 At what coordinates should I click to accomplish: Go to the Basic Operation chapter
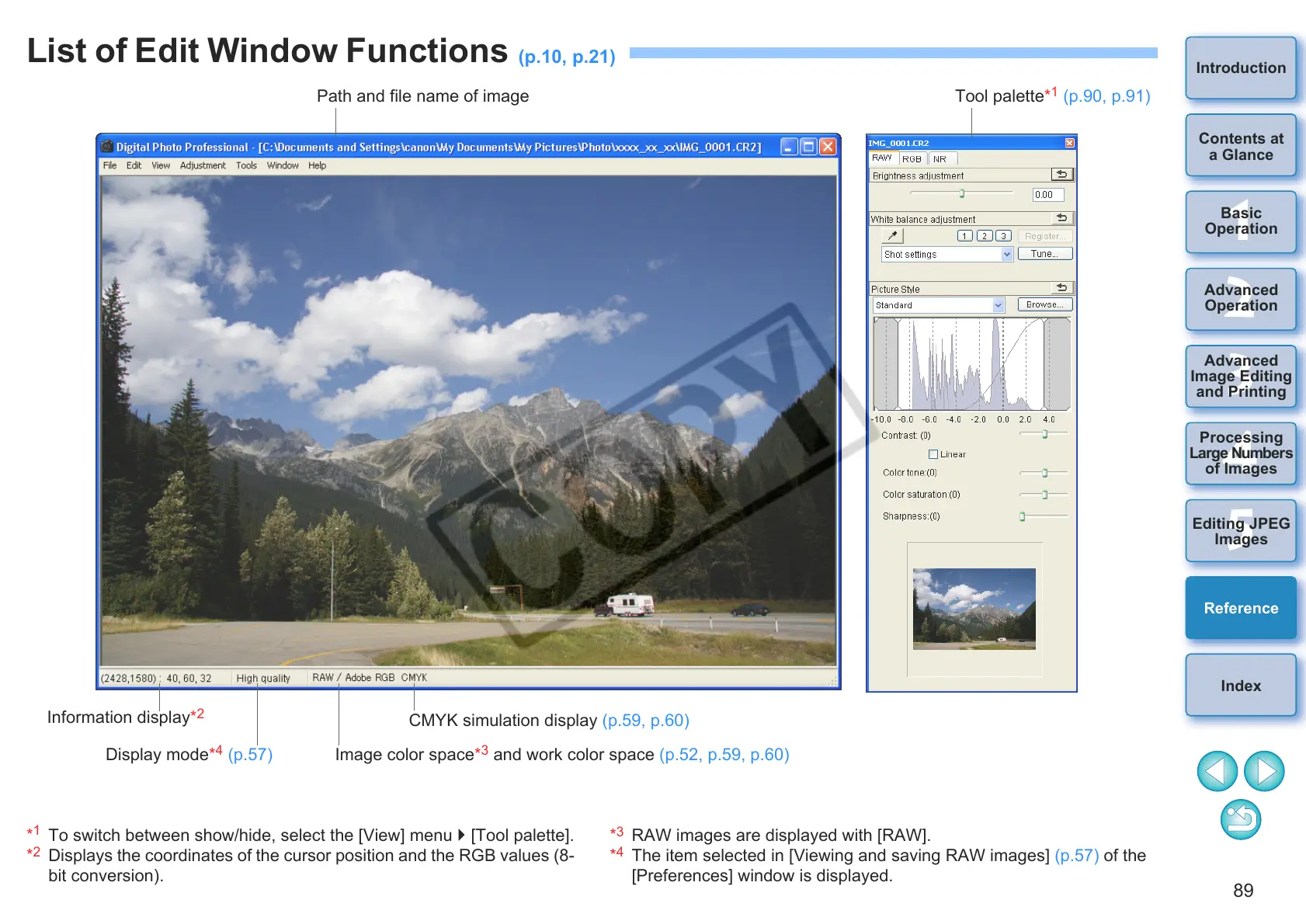pyautogui.click(x=1241, y=222)
